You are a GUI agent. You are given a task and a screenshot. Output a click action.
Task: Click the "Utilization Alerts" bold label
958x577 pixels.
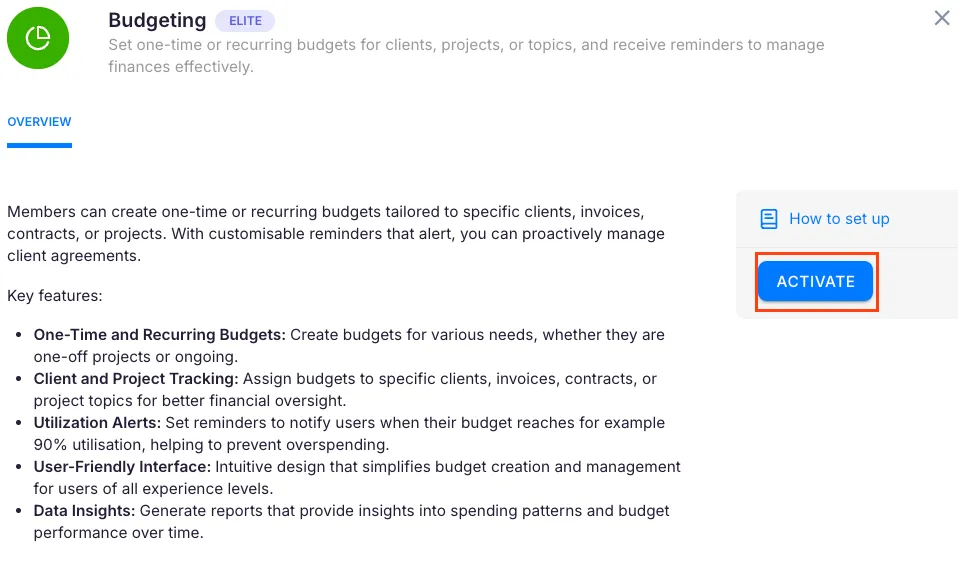(x=97, y=423)
